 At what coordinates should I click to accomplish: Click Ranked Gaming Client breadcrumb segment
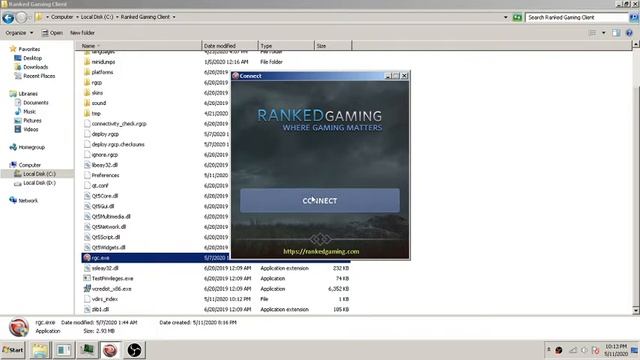coord(145,17)
